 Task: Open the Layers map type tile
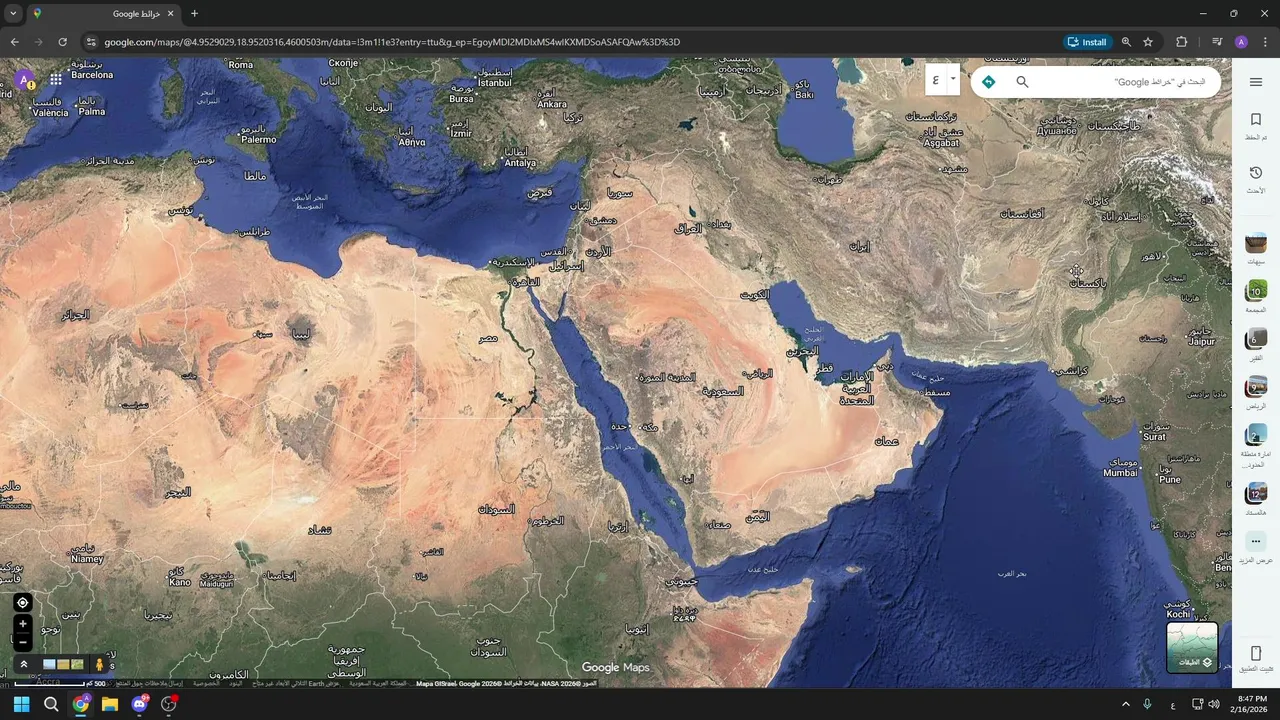(1192, 647)
